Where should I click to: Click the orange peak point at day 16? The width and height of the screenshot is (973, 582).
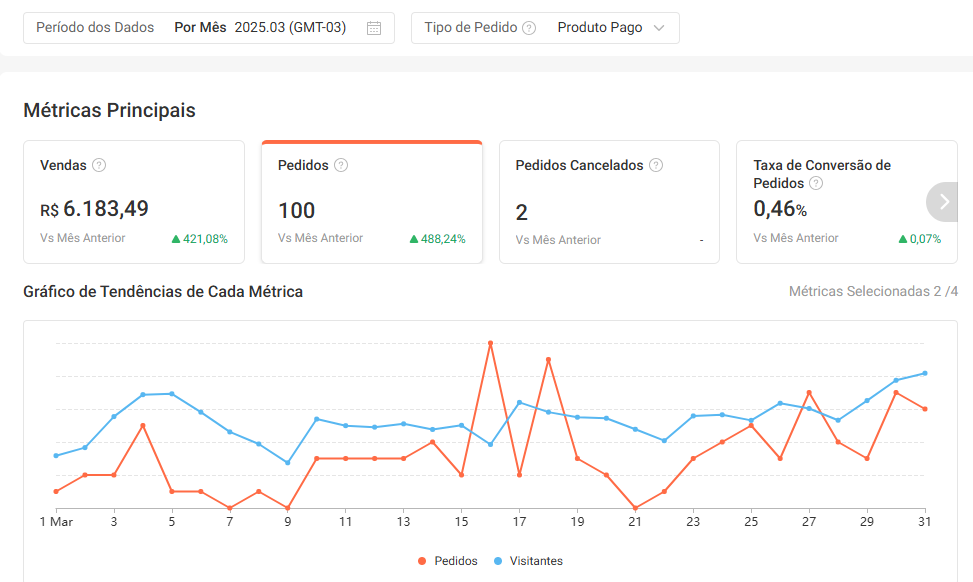490,343
